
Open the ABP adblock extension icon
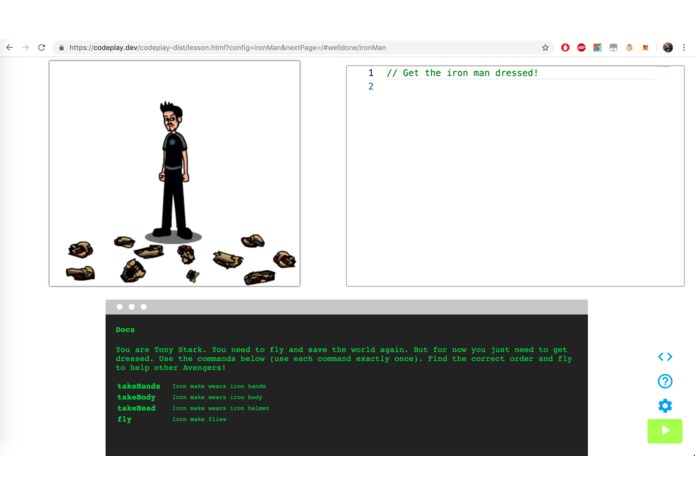(x=581, y=47)
